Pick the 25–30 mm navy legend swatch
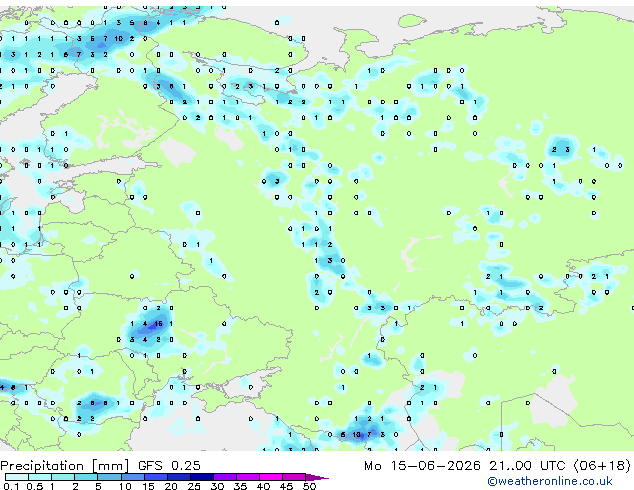634x490 pixels. [x=201, y=477]
